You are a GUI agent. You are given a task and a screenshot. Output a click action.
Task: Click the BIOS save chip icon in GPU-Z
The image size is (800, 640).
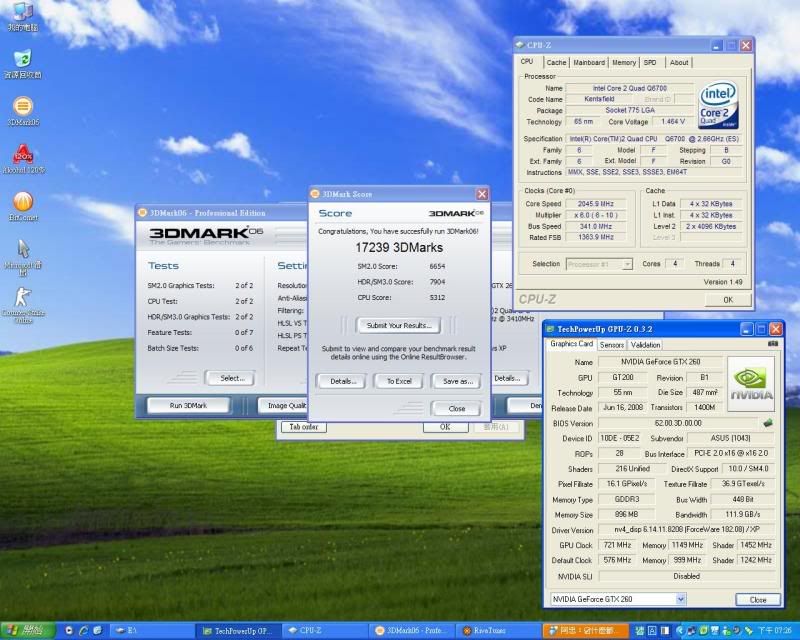768,423
